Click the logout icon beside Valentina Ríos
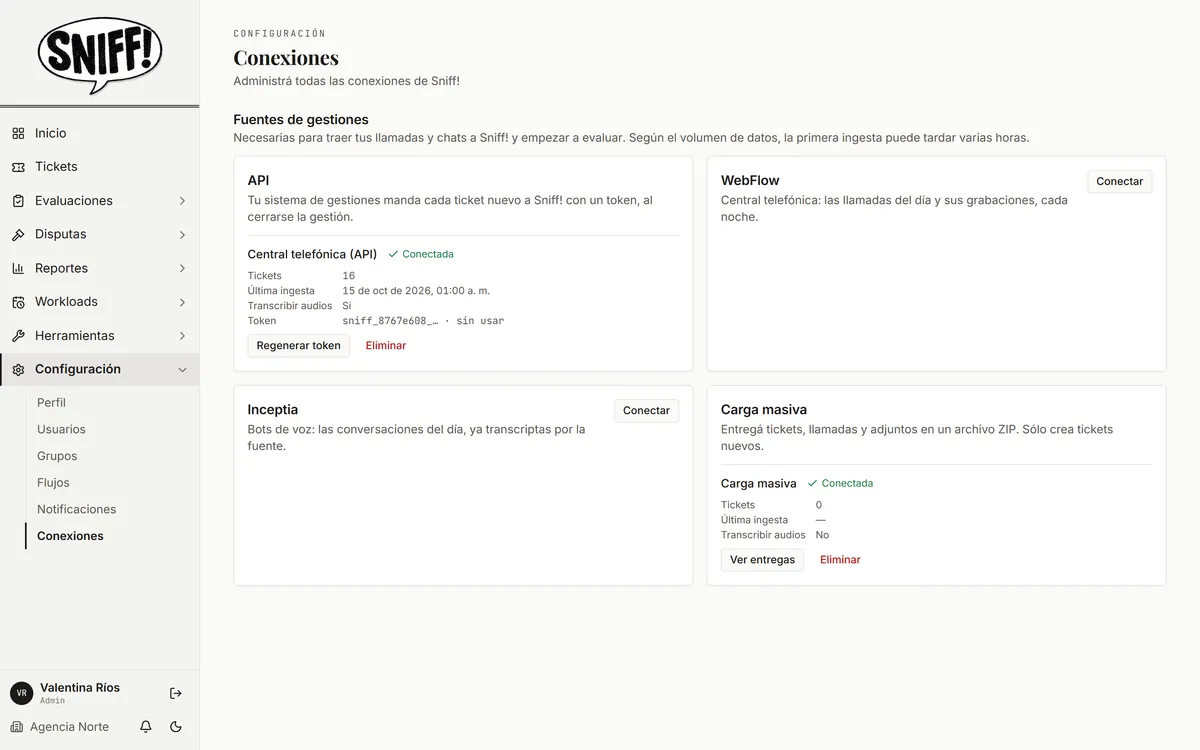1200x750 pixels. (176, 693)
